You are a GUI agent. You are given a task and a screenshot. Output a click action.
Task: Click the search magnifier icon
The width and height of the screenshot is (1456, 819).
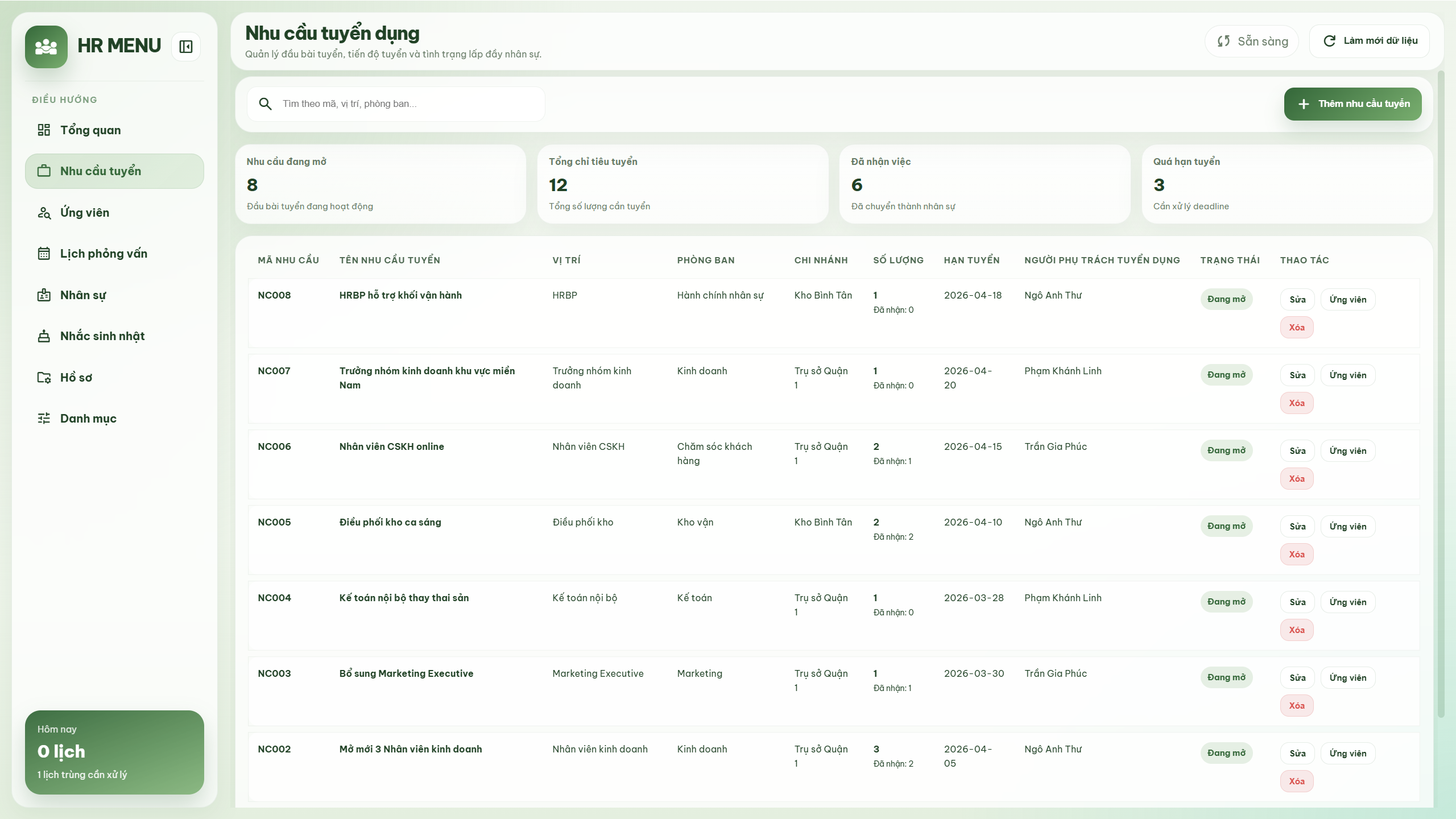[266, 104]
